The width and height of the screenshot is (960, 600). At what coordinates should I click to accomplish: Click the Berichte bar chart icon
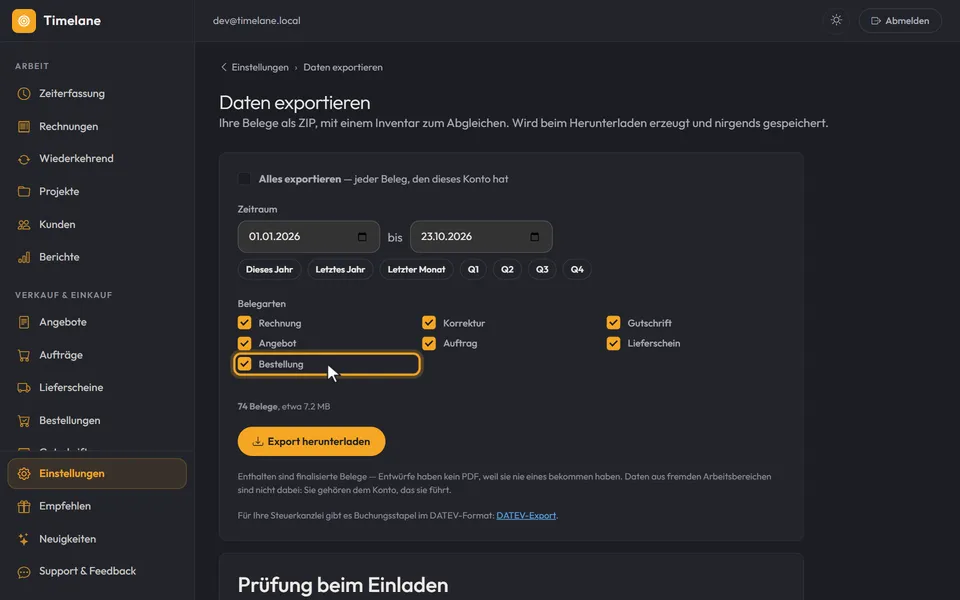24,257
